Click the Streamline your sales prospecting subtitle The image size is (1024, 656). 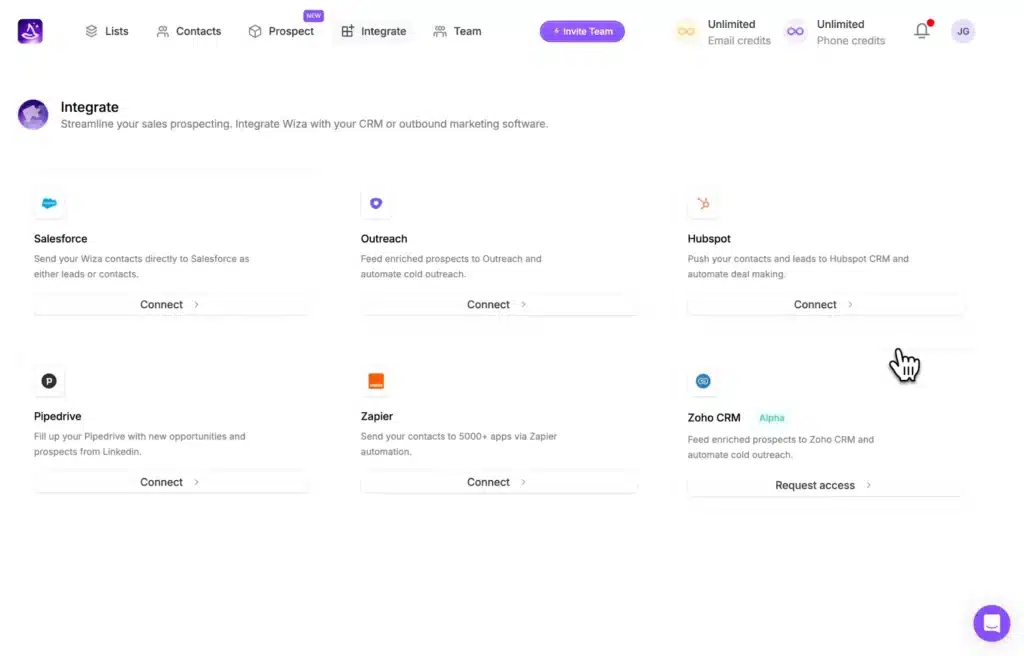tap(304, 124)
